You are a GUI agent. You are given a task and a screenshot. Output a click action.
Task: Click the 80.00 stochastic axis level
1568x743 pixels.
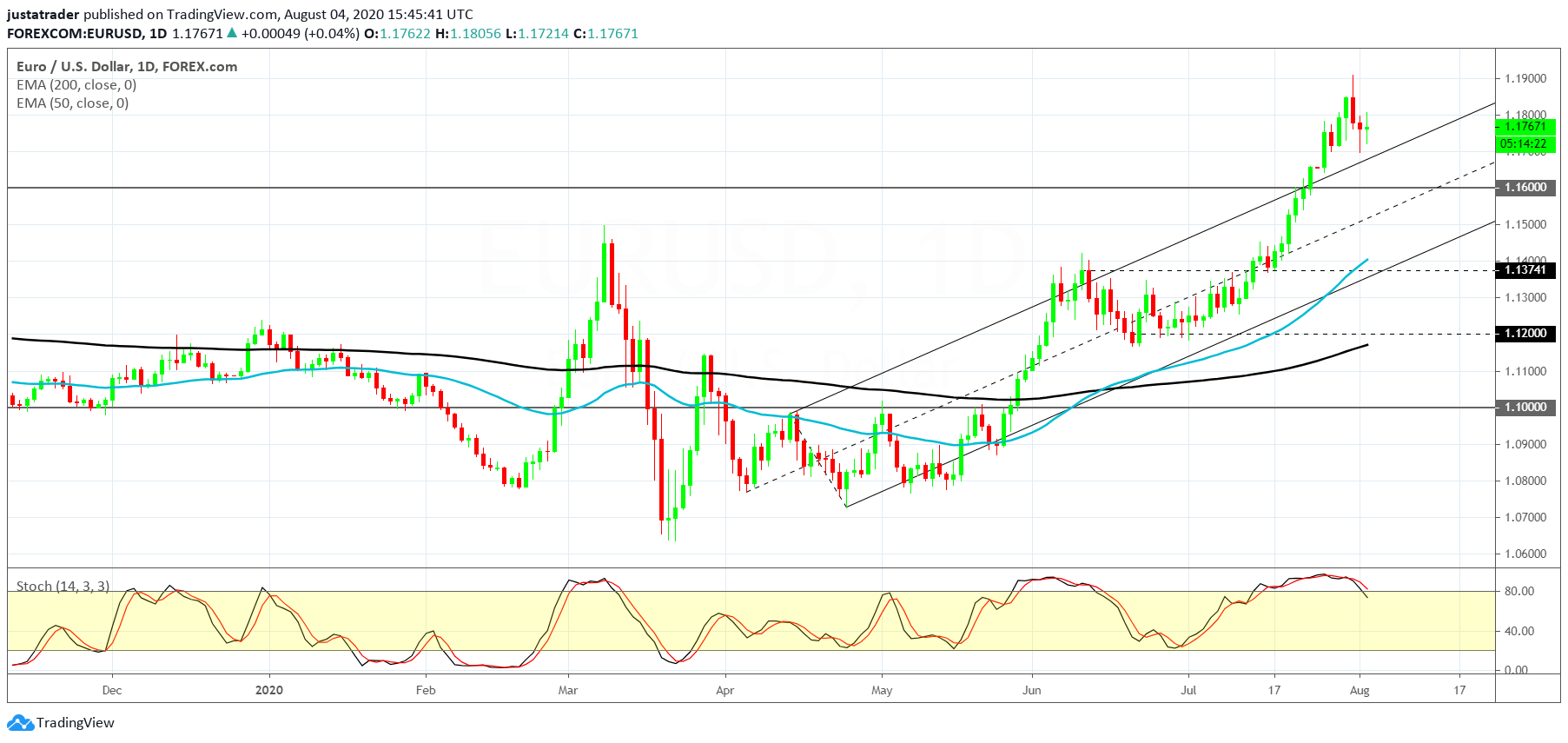point(1519,592)
